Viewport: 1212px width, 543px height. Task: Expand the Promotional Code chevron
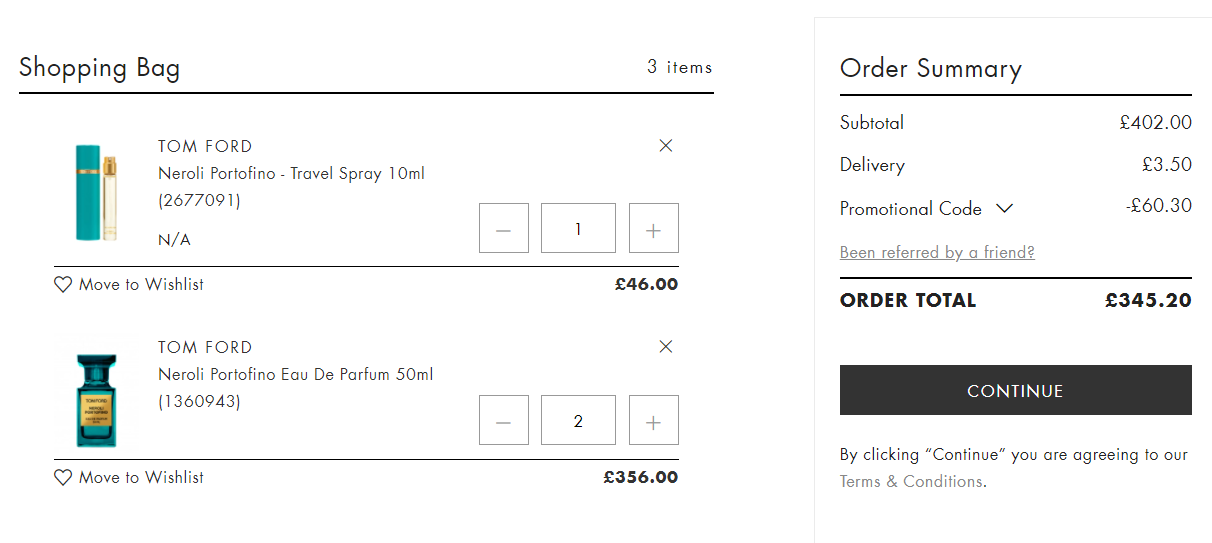pos(1005,209)
